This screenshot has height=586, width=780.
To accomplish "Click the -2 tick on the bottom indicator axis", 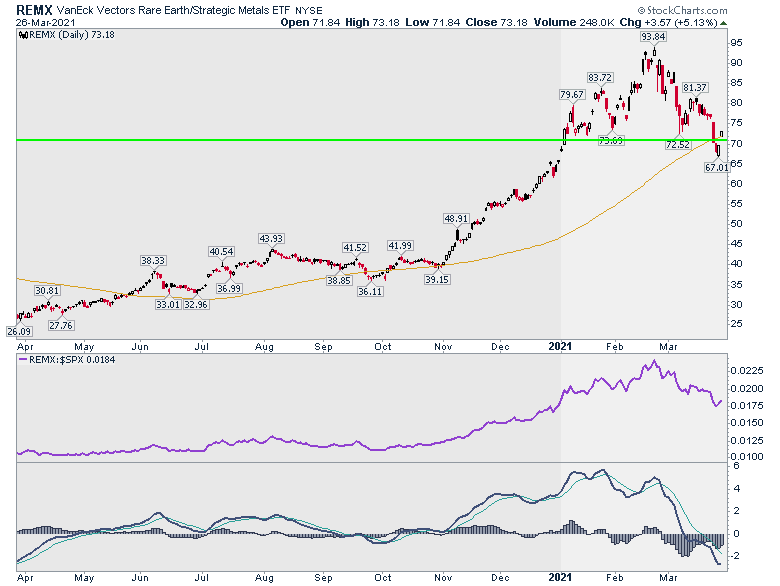I will point(735,556).
